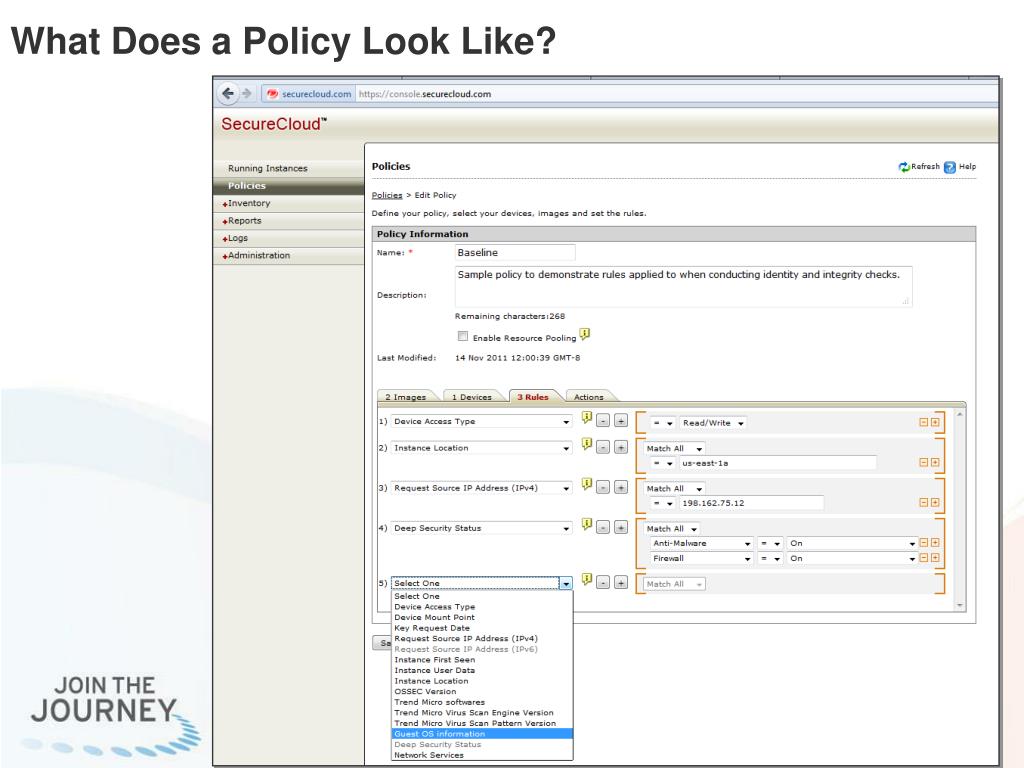Click orange minus icon on Read/Write condition
The width and height of the screenshot is (1024, 768).
pyautogui.click(x=923, y=423)
